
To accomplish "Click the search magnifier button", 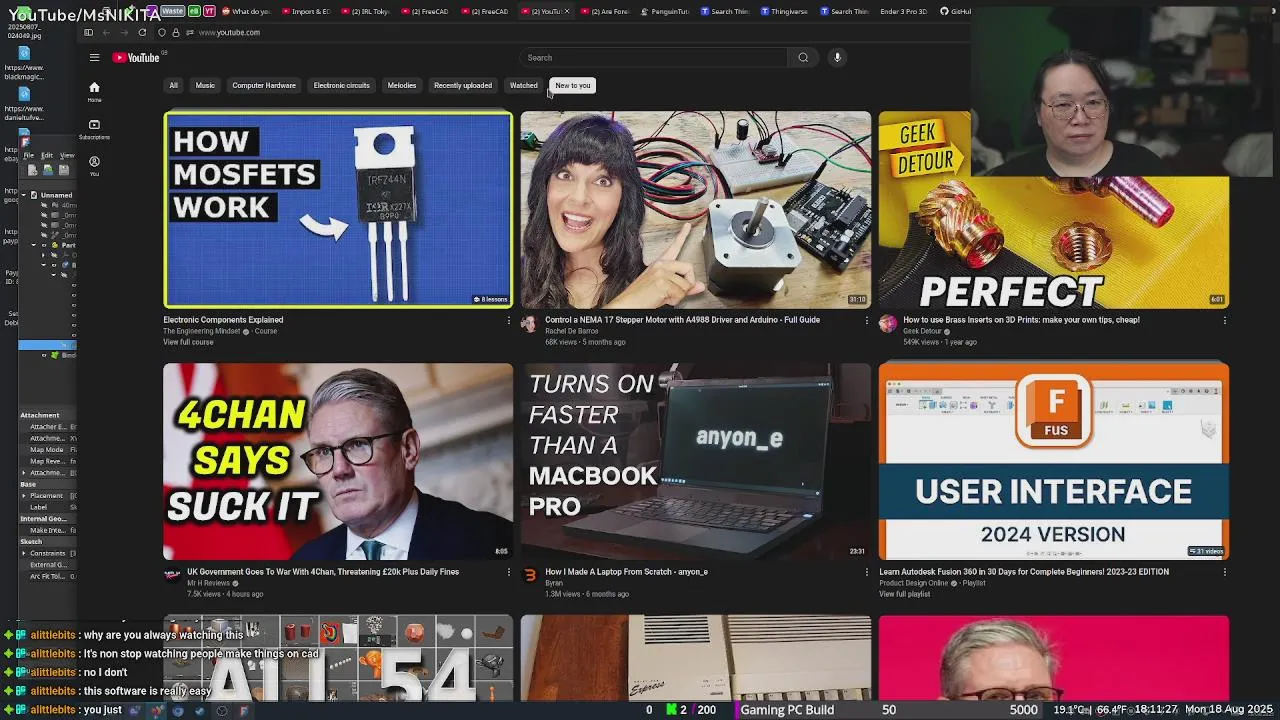I will click(803, 58).
